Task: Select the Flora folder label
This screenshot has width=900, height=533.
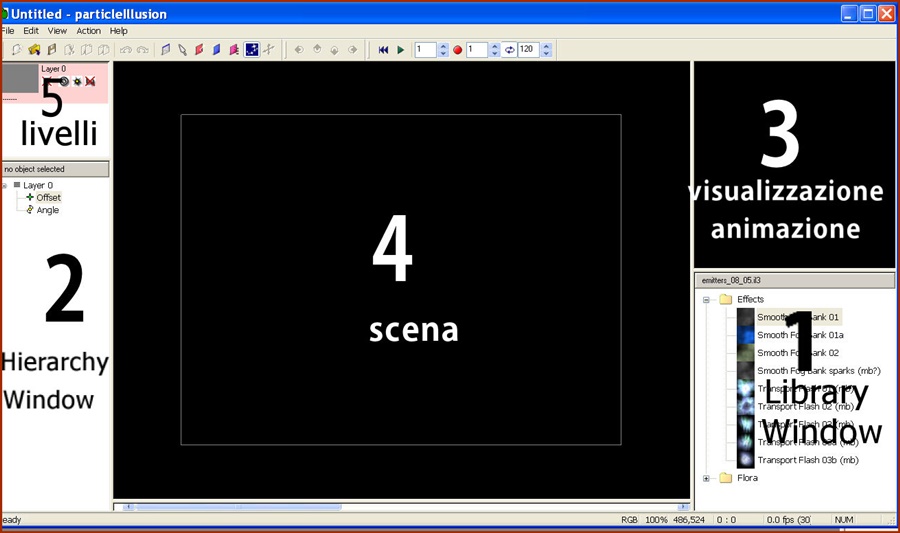Action: pos(747,477)
